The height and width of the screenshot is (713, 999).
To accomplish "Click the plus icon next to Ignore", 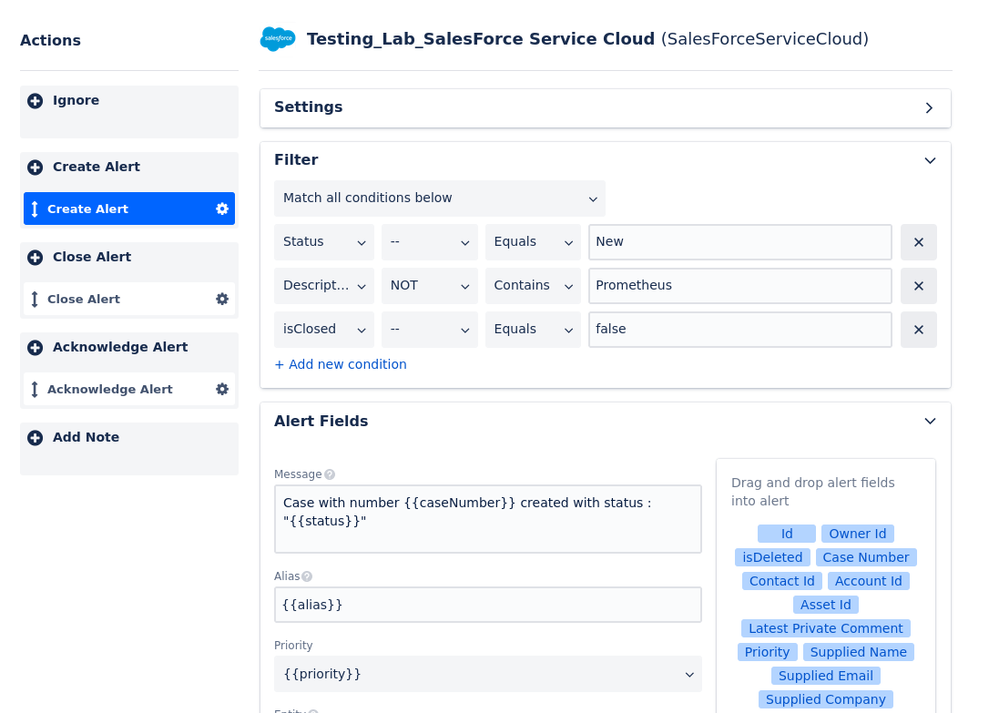I will tap(35, 101).
